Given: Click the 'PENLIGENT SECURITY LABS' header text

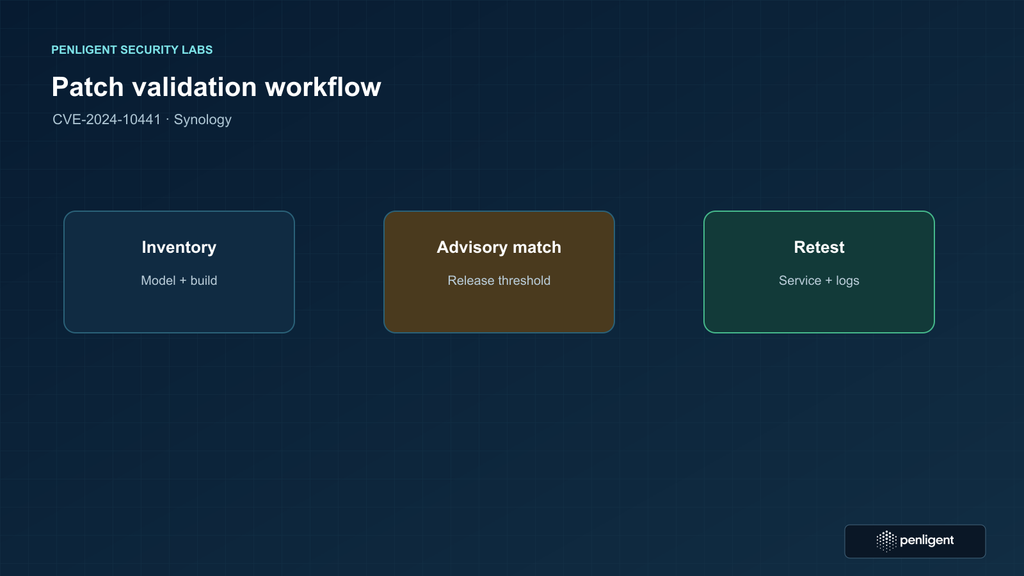Looking at the screenshot, I should tap(132, 50).
